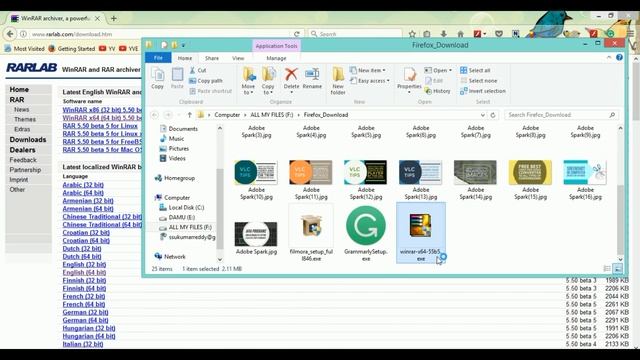Click the Arabic (32 bit) download link
The image size is (640, 360).
(x=83, y=185)
